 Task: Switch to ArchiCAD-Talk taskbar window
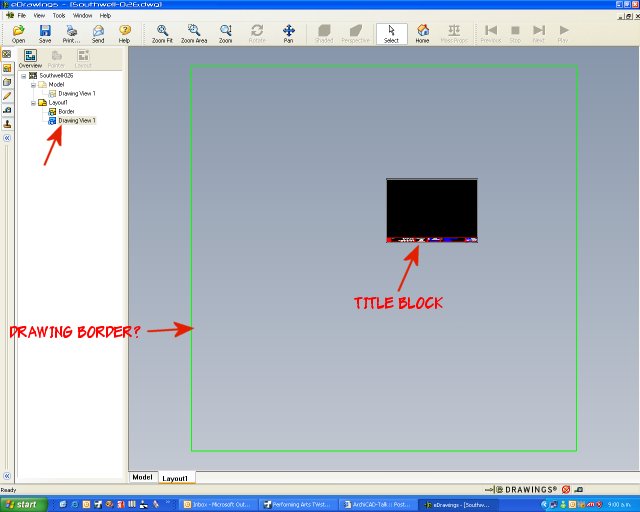pos(378,505)
